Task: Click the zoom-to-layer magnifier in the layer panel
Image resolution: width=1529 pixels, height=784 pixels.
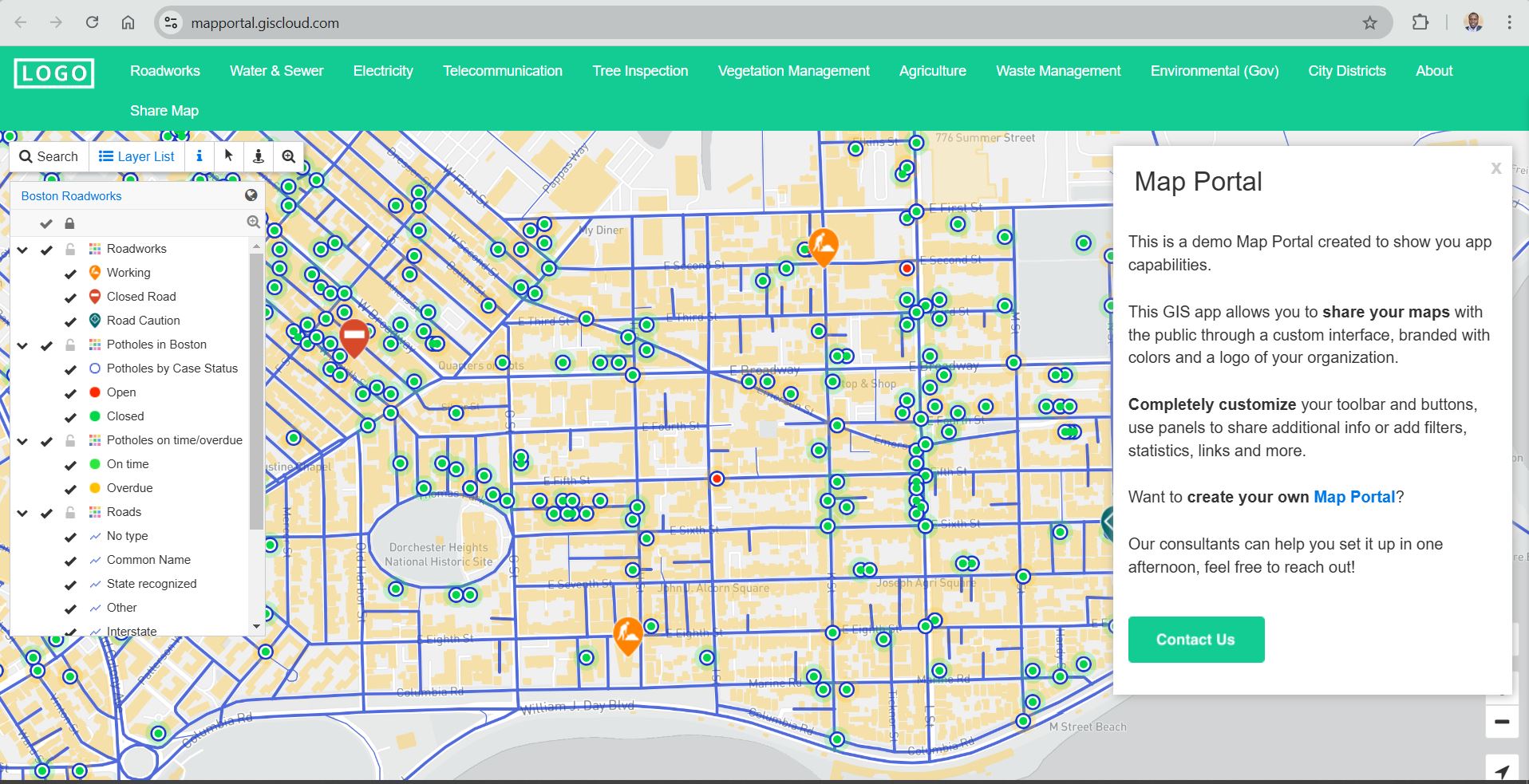Action: coord(253,223)
